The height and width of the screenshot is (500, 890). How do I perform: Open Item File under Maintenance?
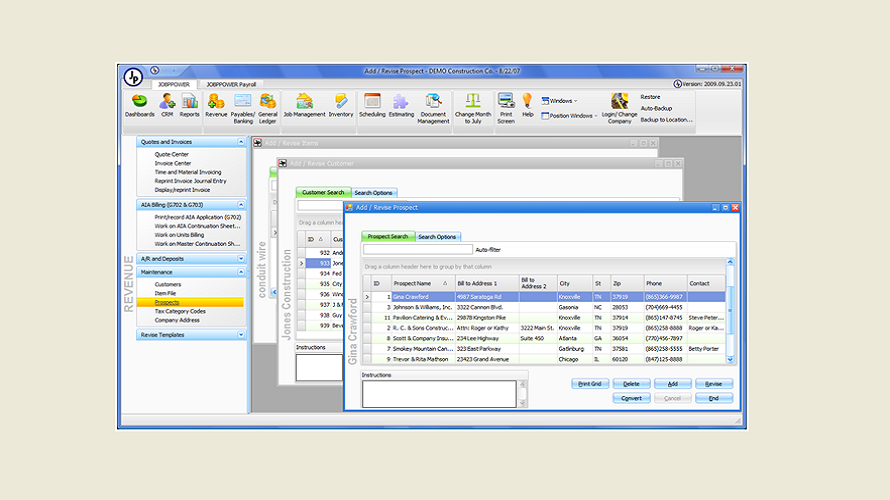click(x=165, y=293)
